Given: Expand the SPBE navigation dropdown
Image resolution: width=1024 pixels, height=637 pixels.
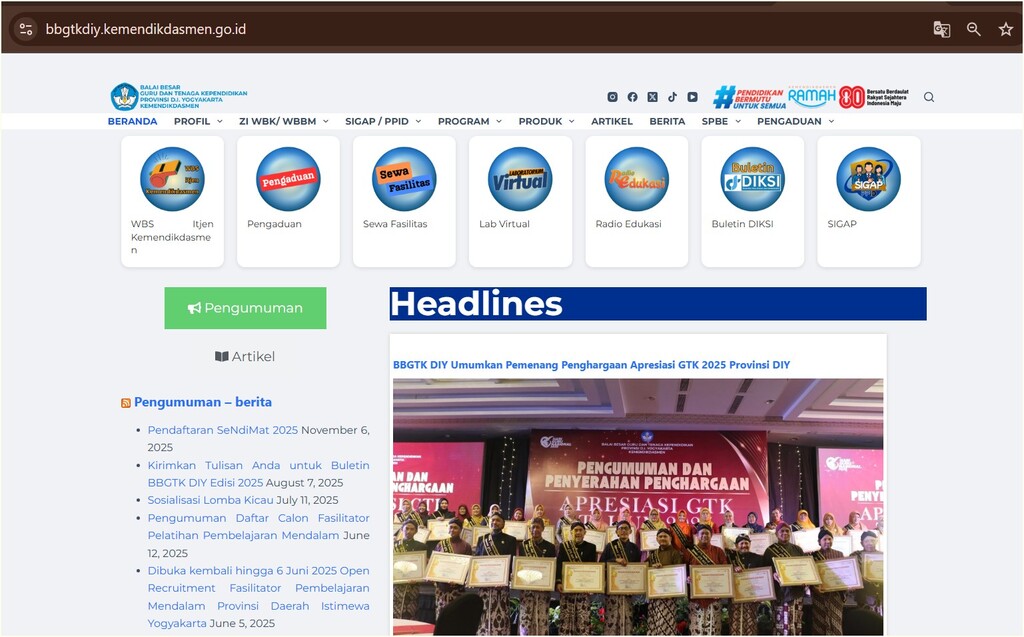Looking at the screenshot, I should click(721, 121).
